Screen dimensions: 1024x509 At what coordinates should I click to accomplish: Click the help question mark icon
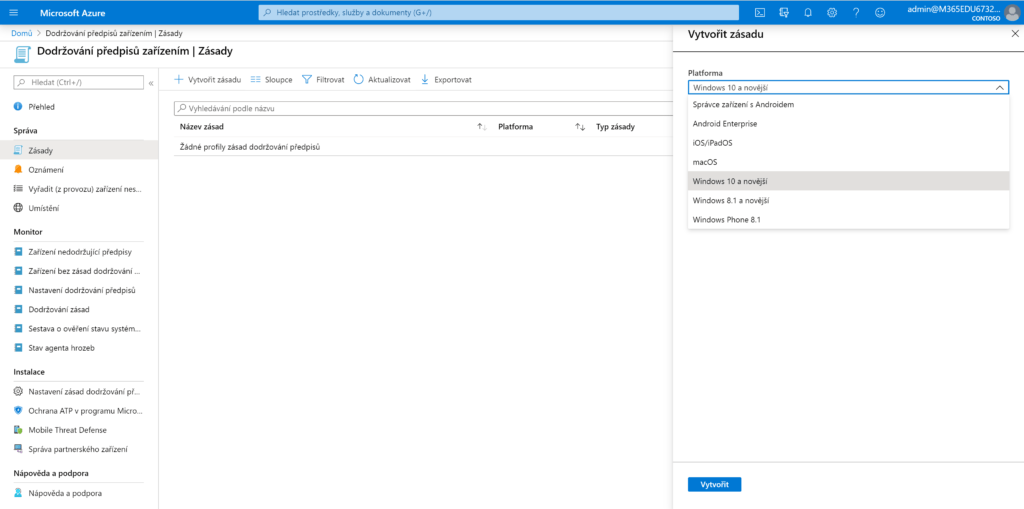point(856,12)
